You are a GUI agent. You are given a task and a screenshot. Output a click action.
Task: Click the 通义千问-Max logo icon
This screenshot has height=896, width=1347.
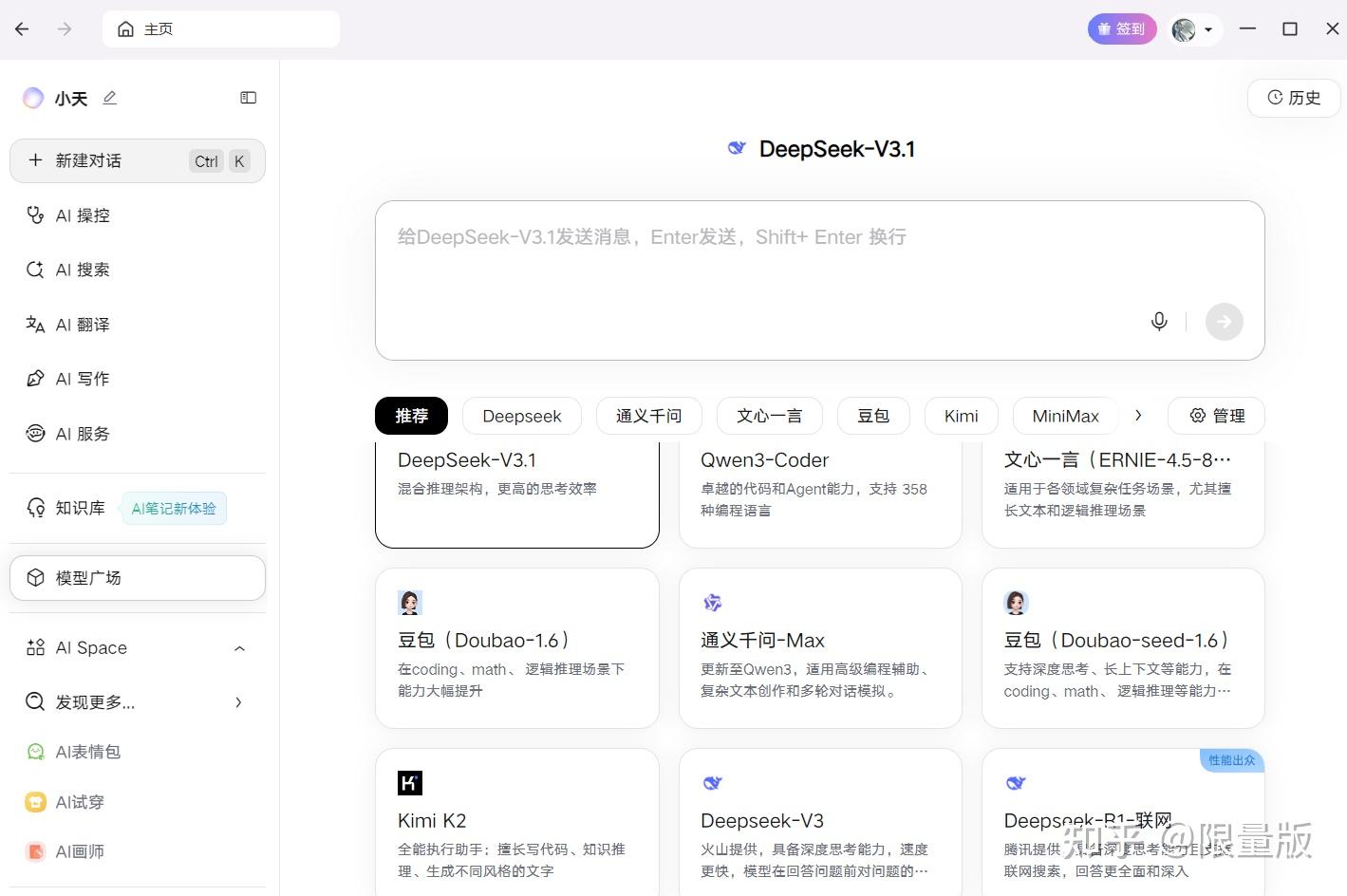(x=713, y=603)
